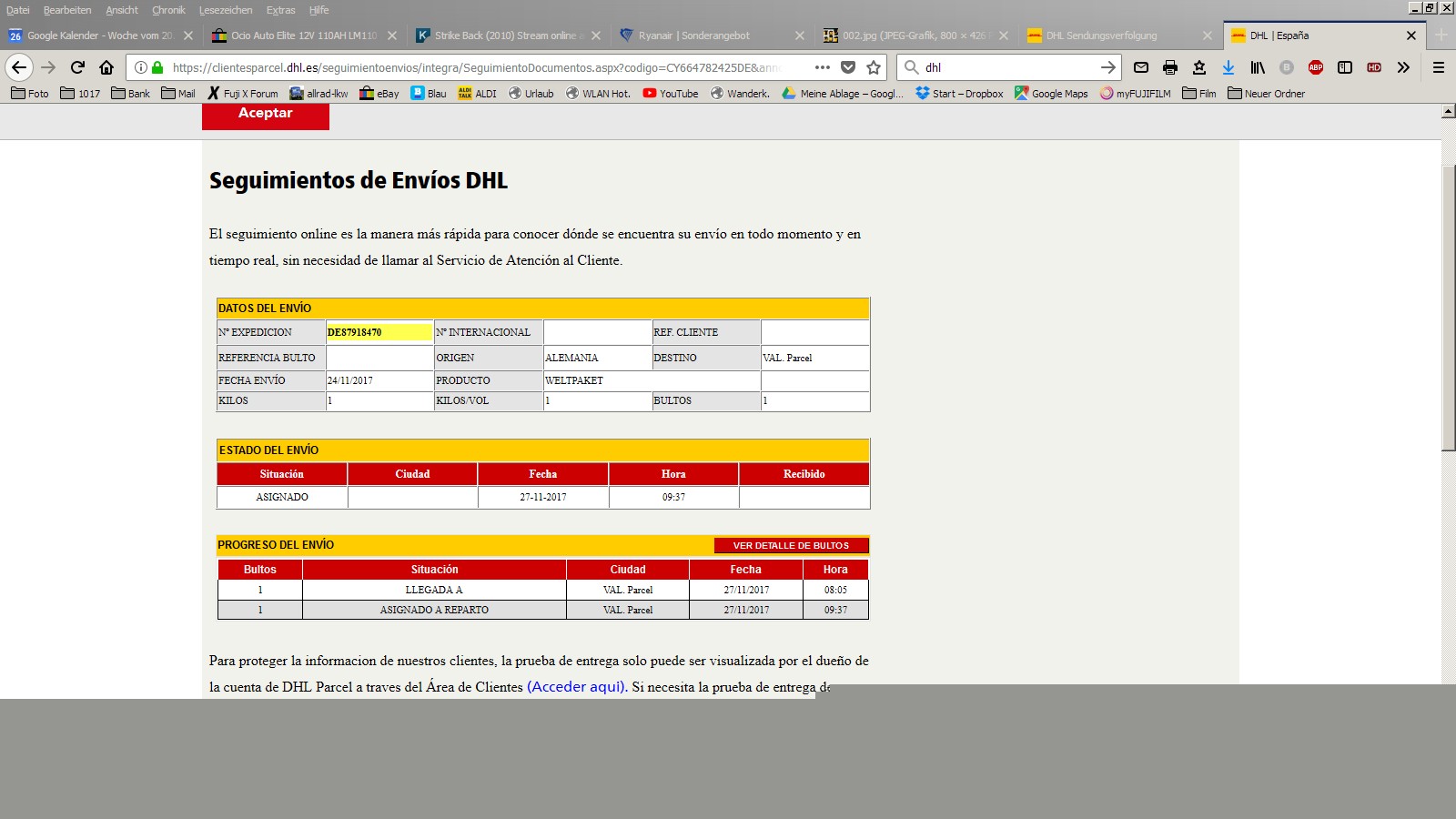Open the YouTube bookmark
Viewport: 1456px width, 819px height.
(x=671, y=94)
